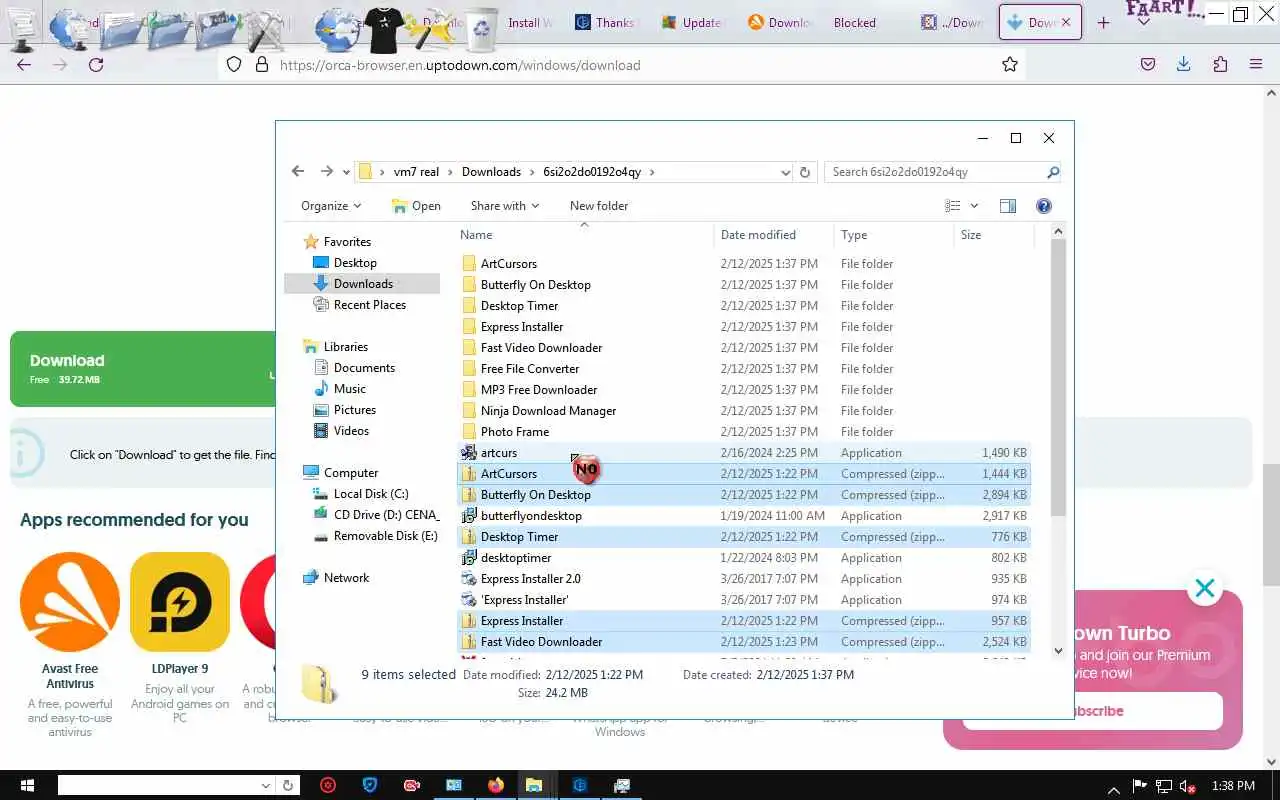The image size is (1280, 800).
Task: Open taskbar search box dropdown arrow
Action: click(x=266, y=785)
